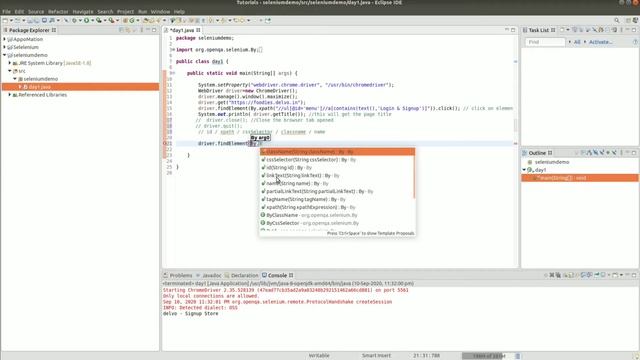Choose ByClassName class proposal
Screen dimensions: 640x360
point(337,215)
